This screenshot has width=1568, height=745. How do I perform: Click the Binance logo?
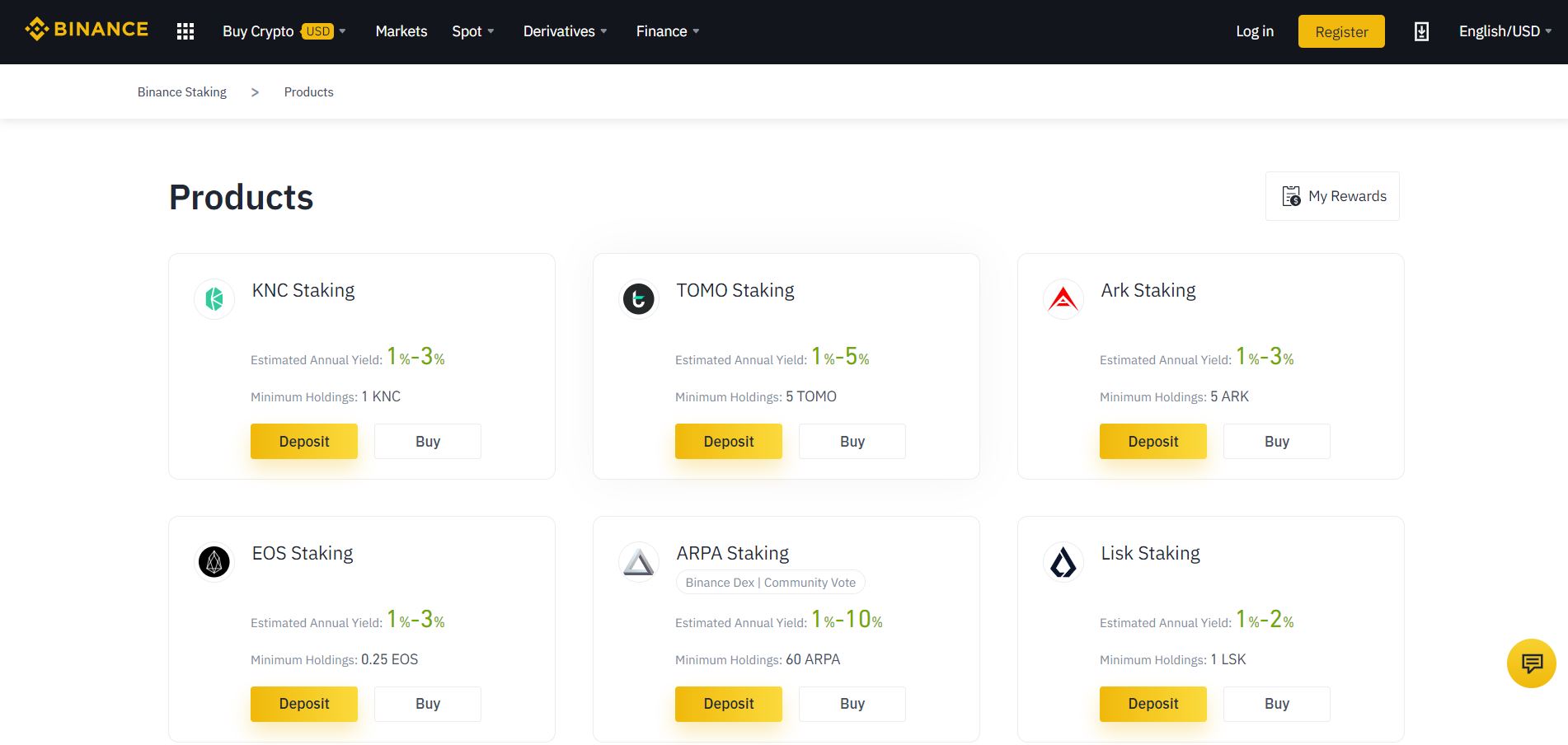pyautogui.click(x=87, y=30)
